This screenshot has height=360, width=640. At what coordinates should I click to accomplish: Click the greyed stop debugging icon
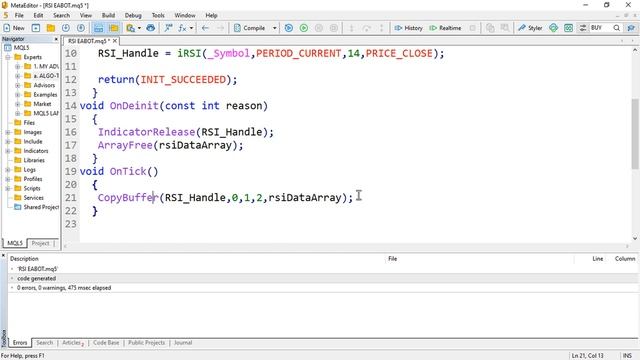[x=334, y=28]
